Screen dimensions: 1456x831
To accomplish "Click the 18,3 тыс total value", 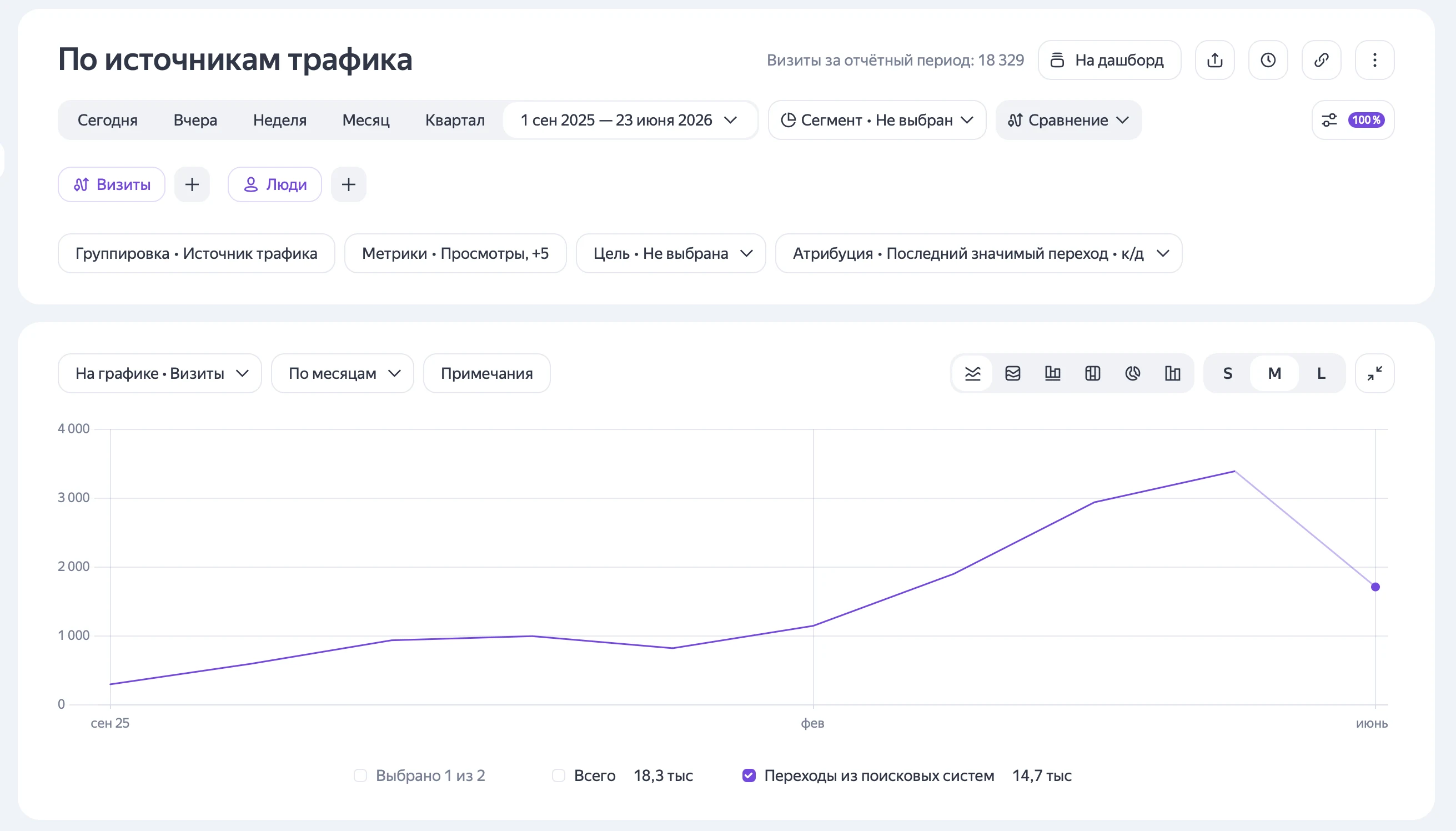I will tap(663, 775).
